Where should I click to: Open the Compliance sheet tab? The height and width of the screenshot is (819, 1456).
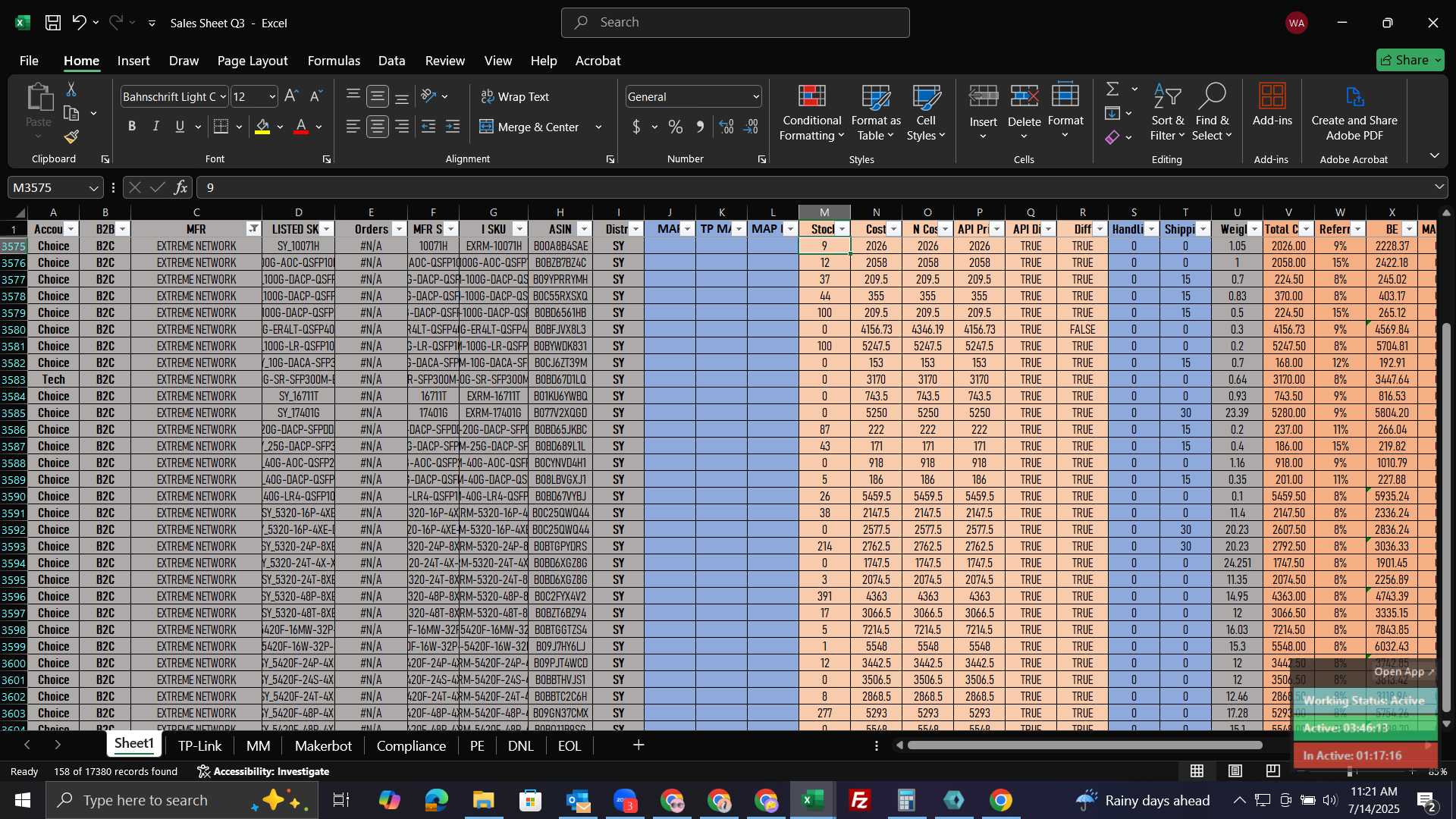411,745
